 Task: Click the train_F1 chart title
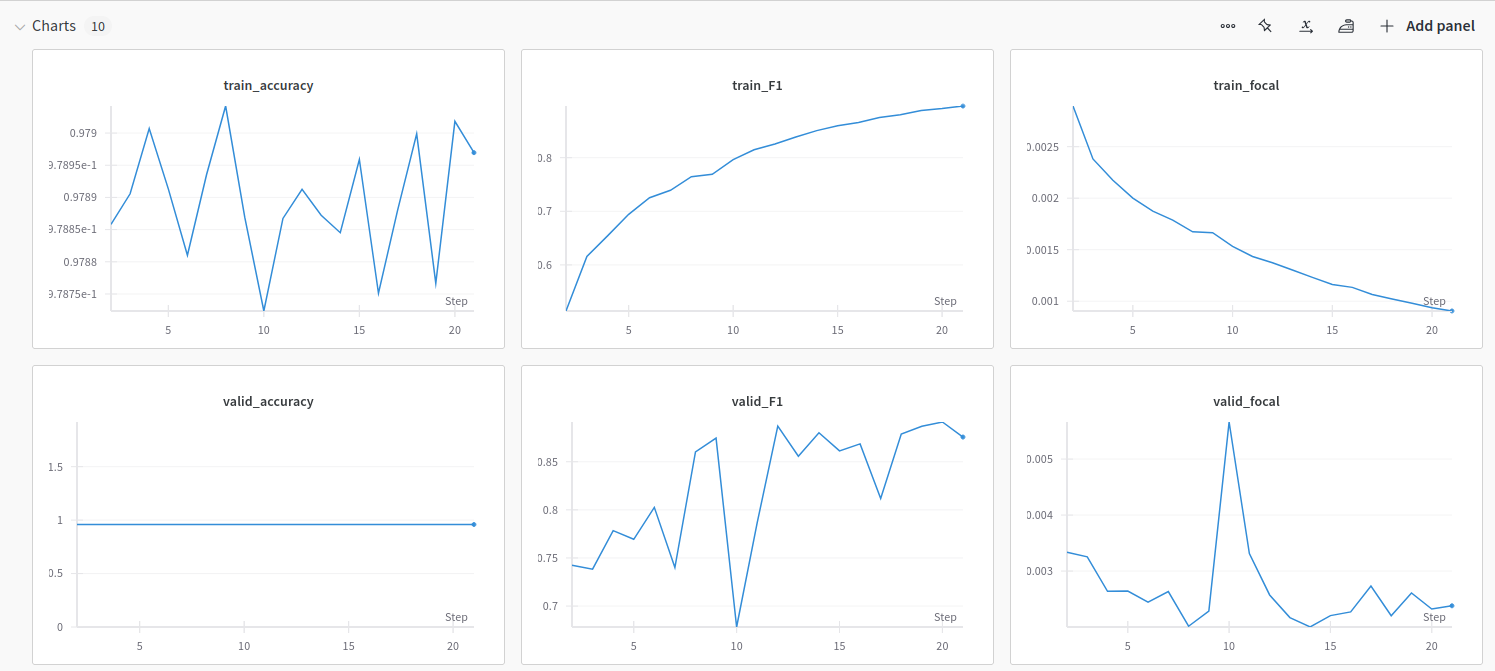pos(756,85)
